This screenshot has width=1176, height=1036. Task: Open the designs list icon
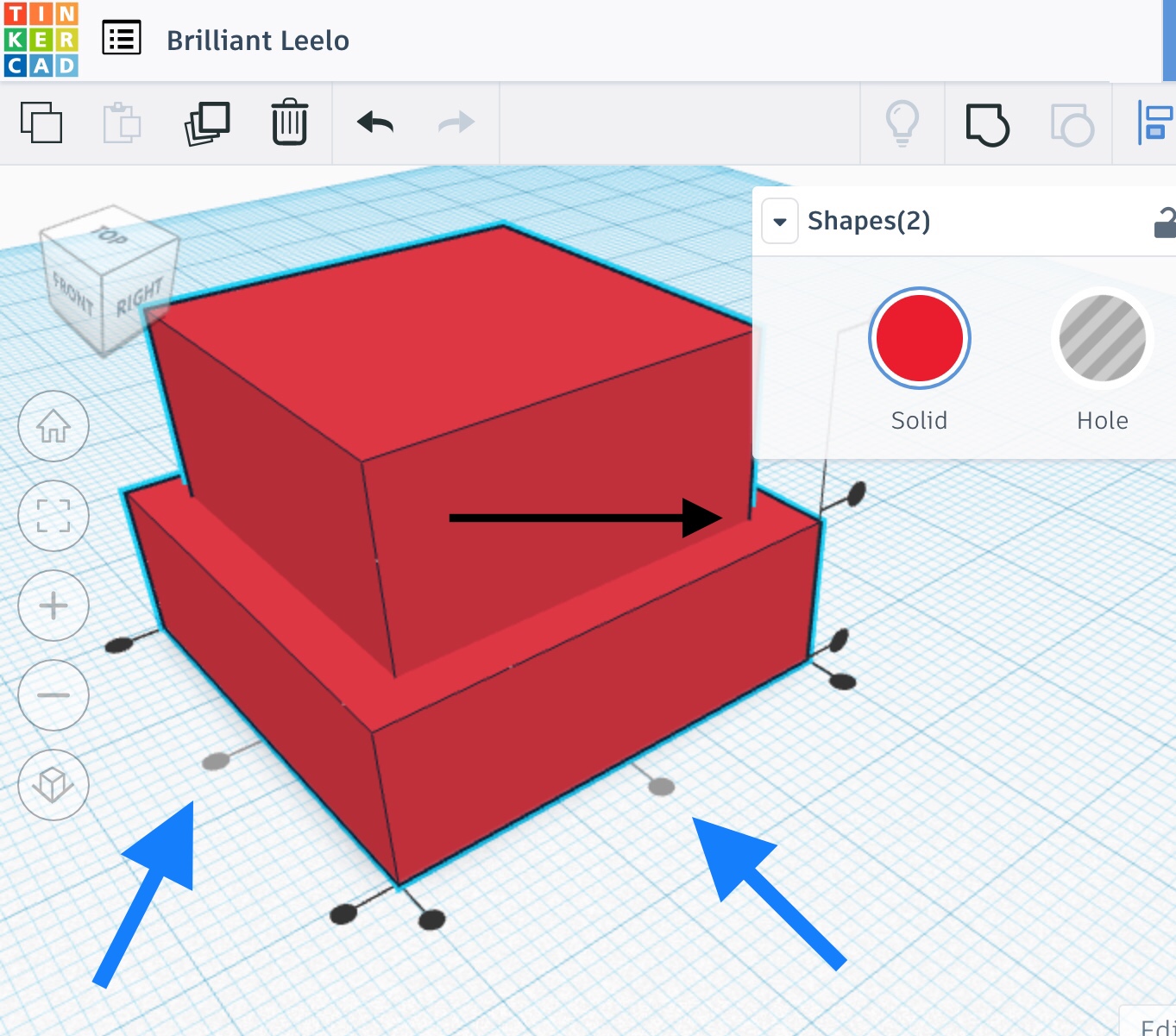coord(122,39)
